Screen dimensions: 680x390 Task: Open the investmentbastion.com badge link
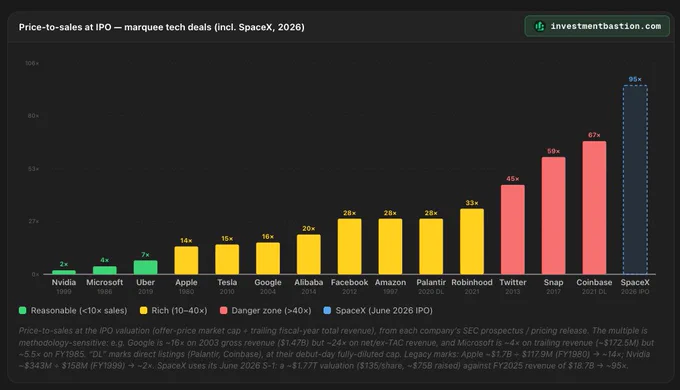click(597, 26)
